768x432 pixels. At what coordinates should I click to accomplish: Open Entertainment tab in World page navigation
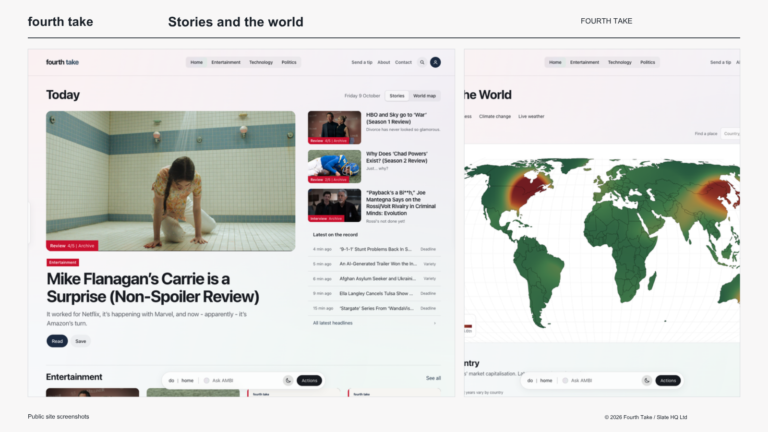tap(584, 62)
